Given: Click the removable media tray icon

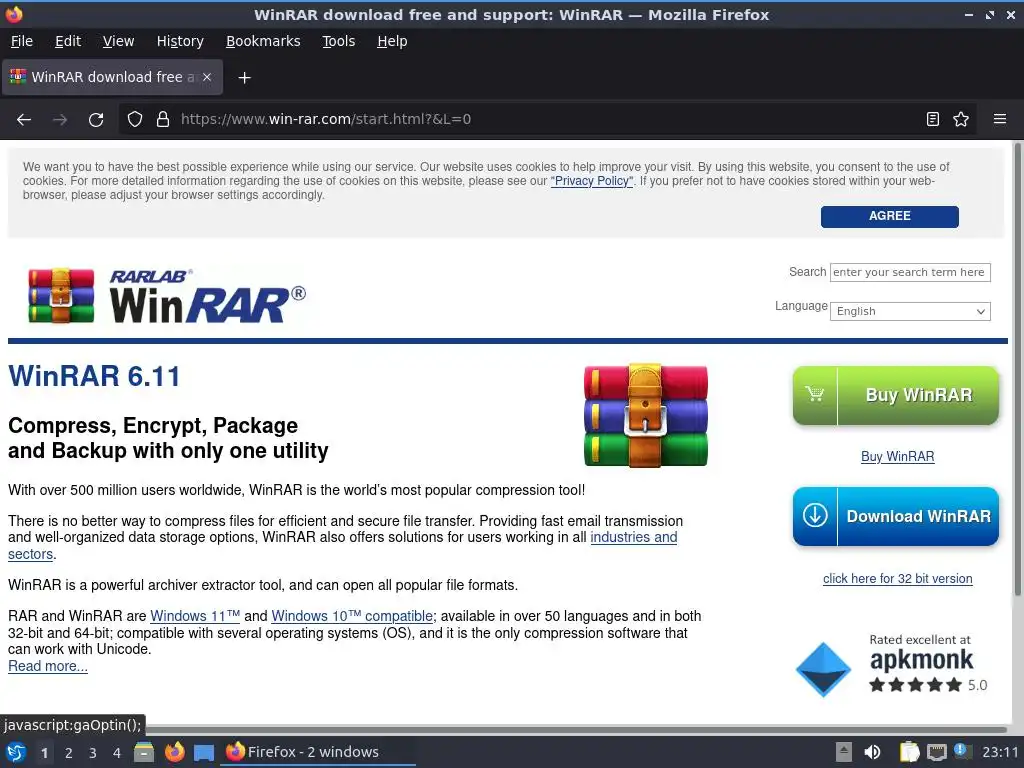Looking at the screenshot, I should click(844, 752).
